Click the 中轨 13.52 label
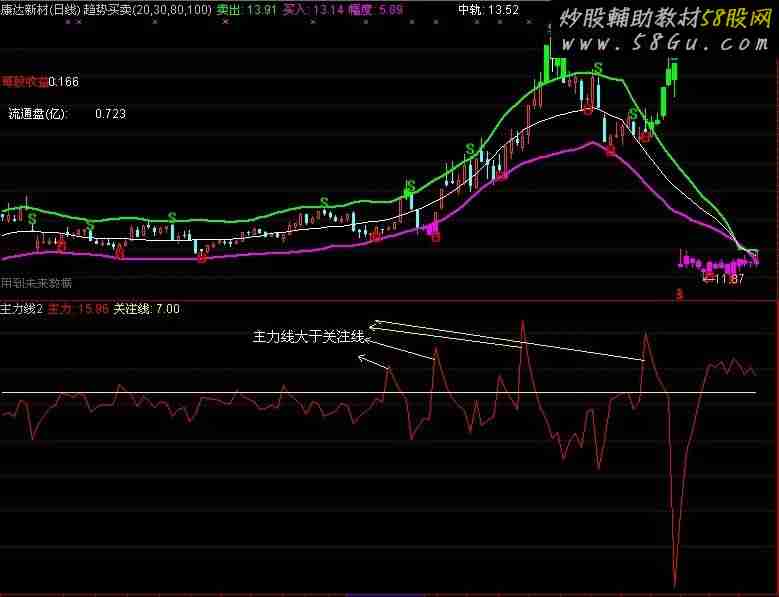Image resolution: width=779 pixels, height=597 pixels. click(487, 9)
